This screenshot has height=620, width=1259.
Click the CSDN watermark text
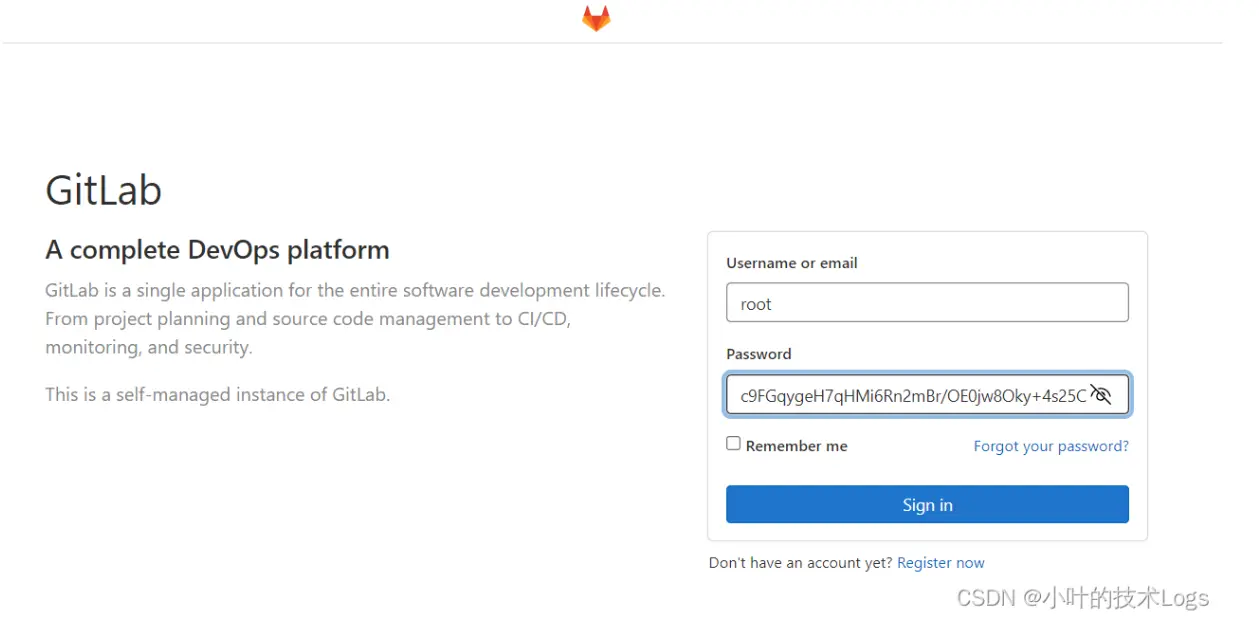(1082, 598)
